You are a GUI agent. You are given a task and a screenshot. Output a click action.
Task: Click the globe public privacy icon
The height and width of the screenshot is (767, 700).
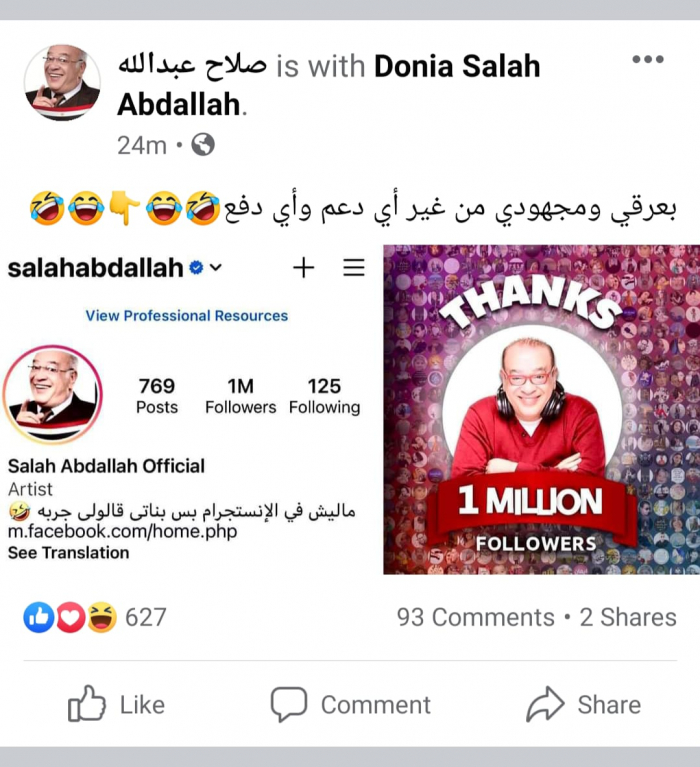click(x=203, y=145)
